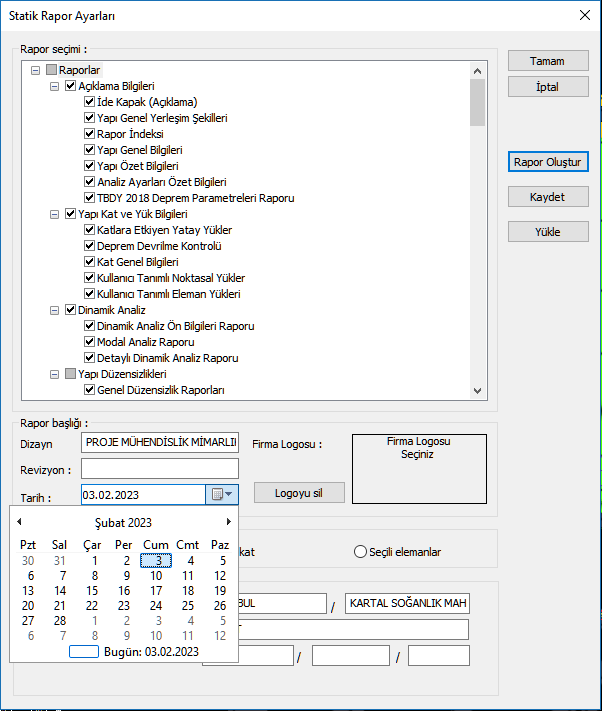
Task: Click scroll down arrow of report list
Action: click(x=477, y=390)
